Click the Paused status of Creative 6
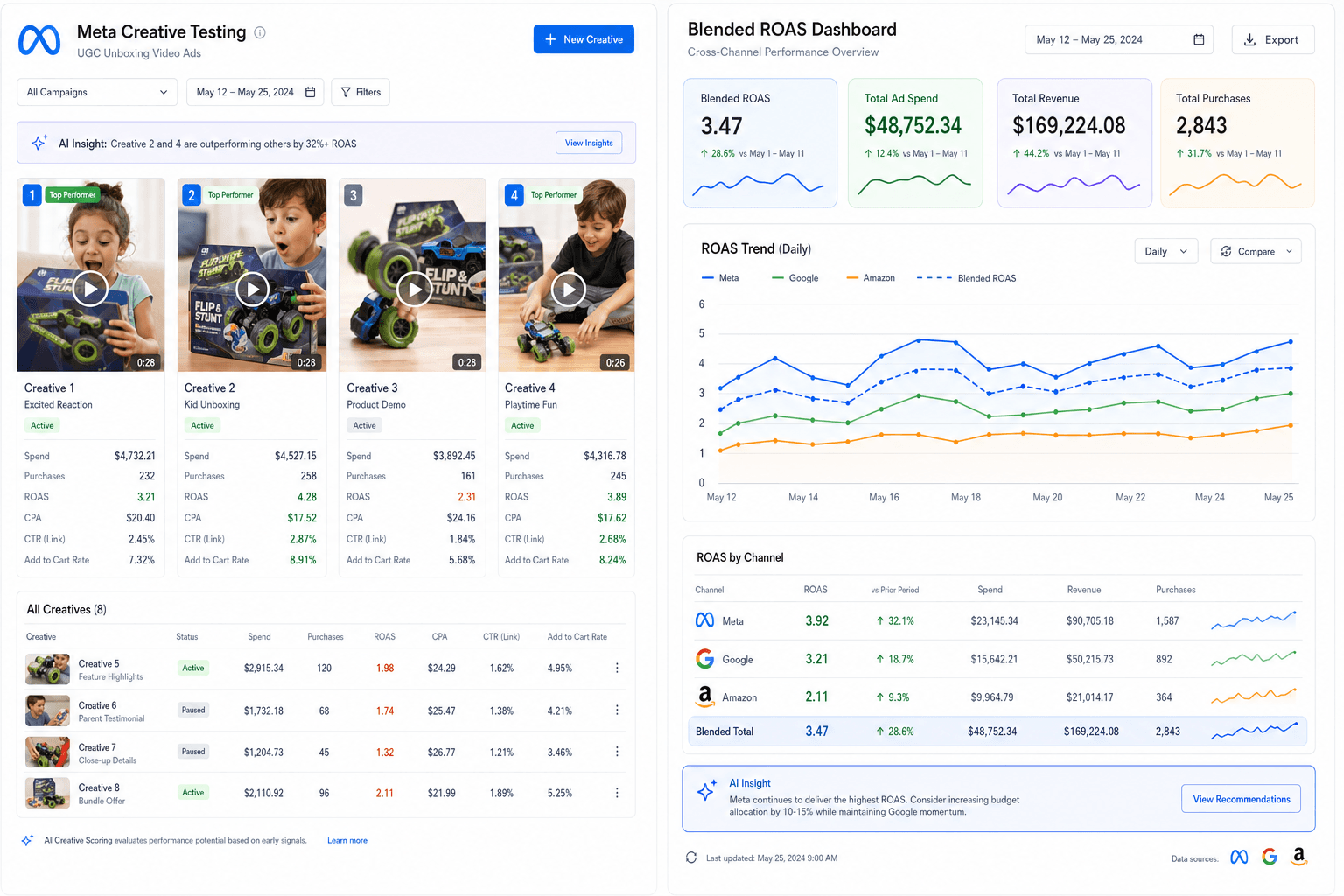The image size is (1344, 896). click(193, 710)
